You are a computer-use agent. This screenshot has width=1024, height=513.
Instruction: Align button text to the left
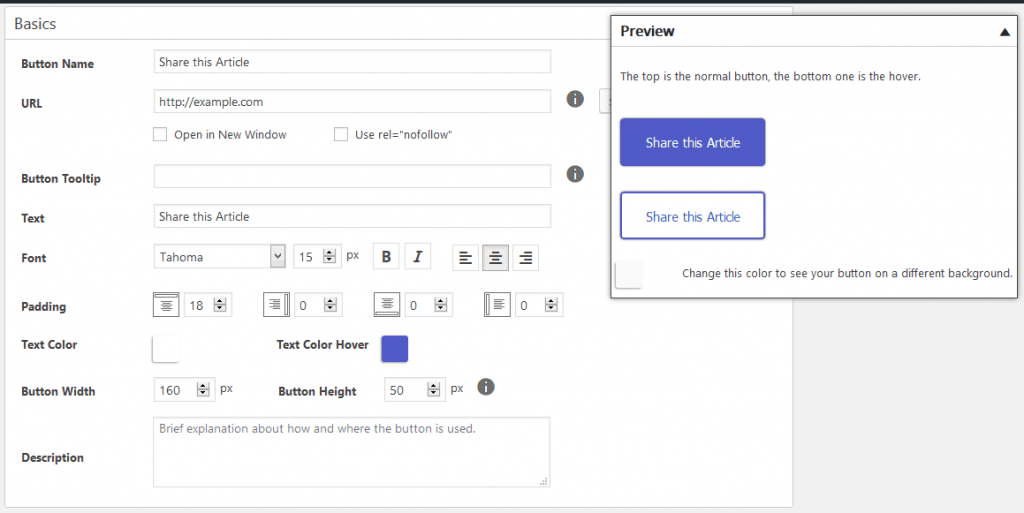tap(465, 257)
